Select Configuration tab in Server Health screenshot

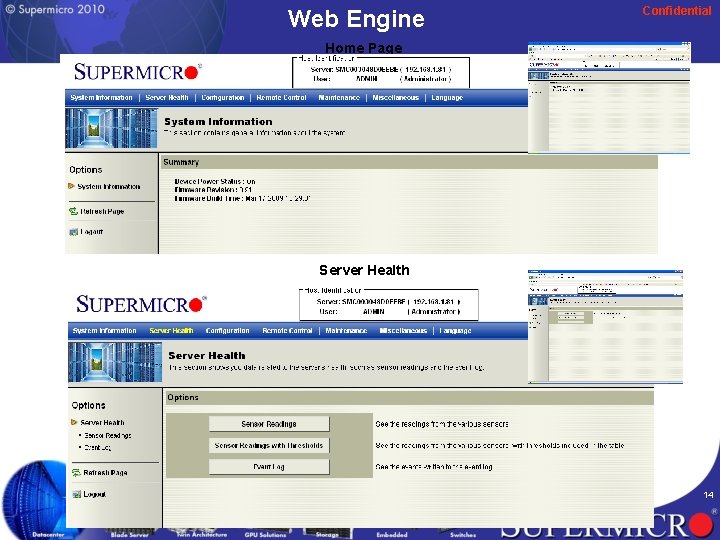pos(227,331)
